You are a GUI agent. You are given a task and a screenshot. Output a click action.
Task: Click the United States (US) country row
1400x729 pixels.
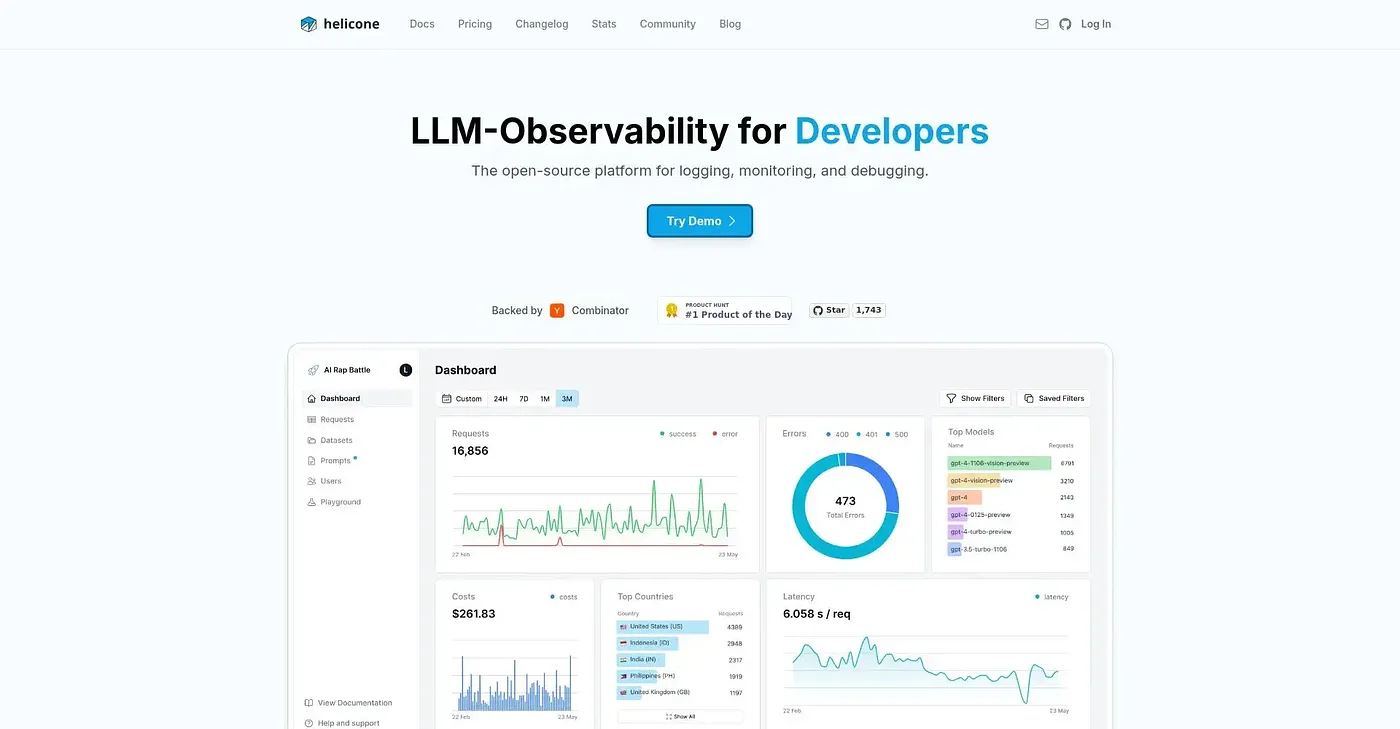coord(680,627)
